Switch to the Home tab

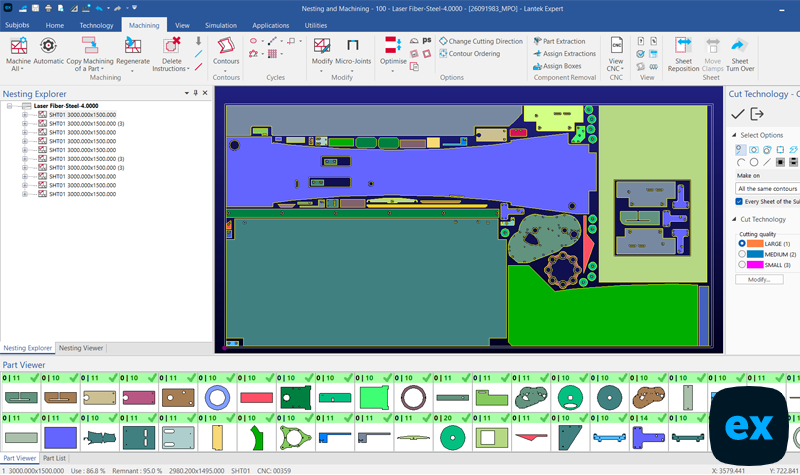55,25
